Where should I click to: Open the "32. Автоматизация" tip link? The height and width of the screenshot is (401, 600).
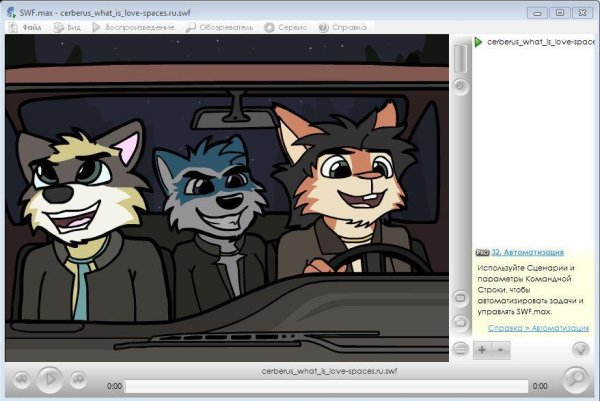(x=527, y=252)
